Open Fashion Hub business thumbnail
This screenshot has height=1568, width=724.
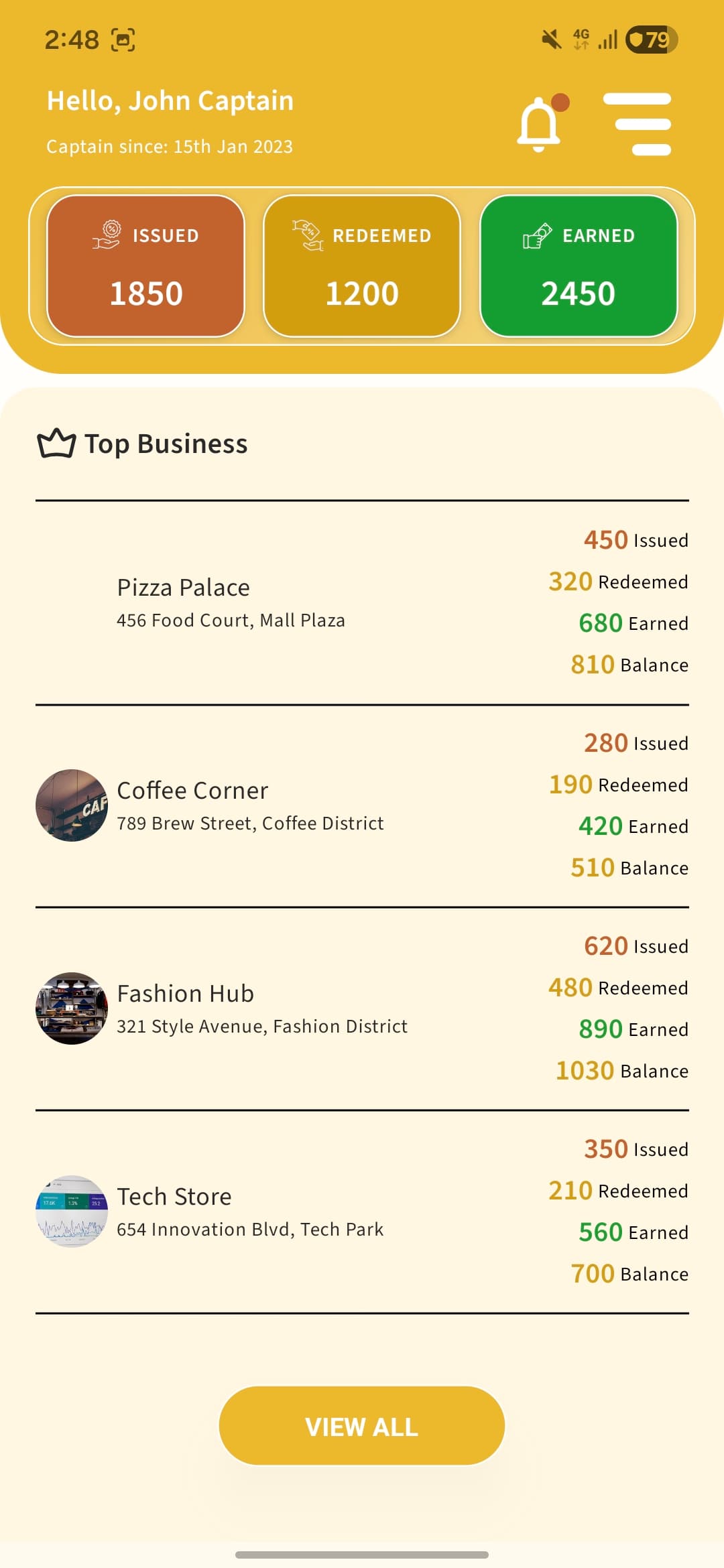[x=72, y=1008]
